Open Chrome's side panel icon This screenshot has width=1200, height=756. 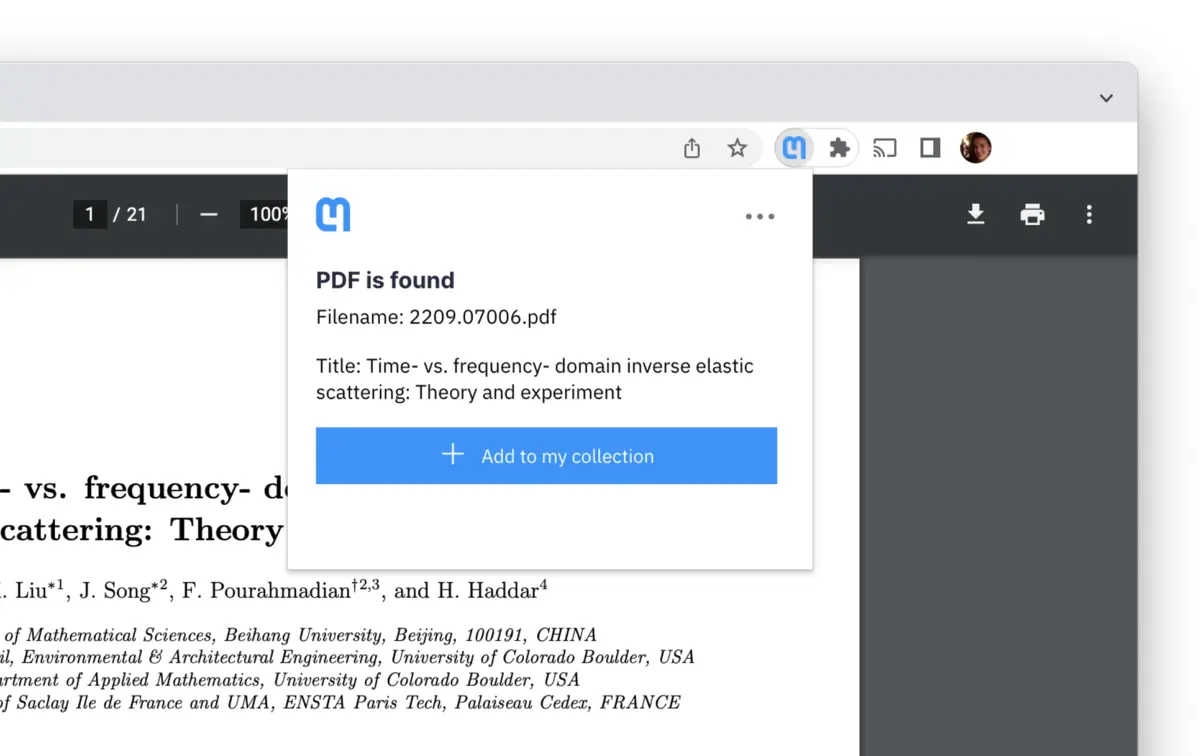[x=929, y=147]
